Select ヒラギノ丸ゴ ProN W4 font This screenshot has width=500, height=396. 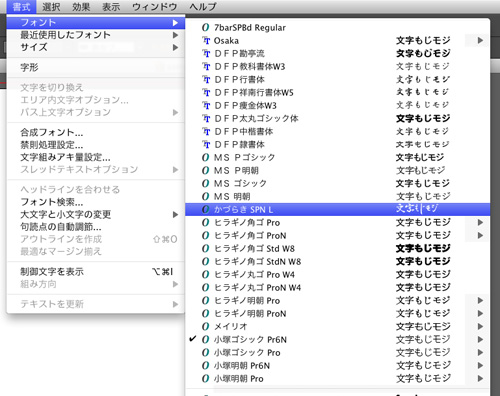(337, 287)
